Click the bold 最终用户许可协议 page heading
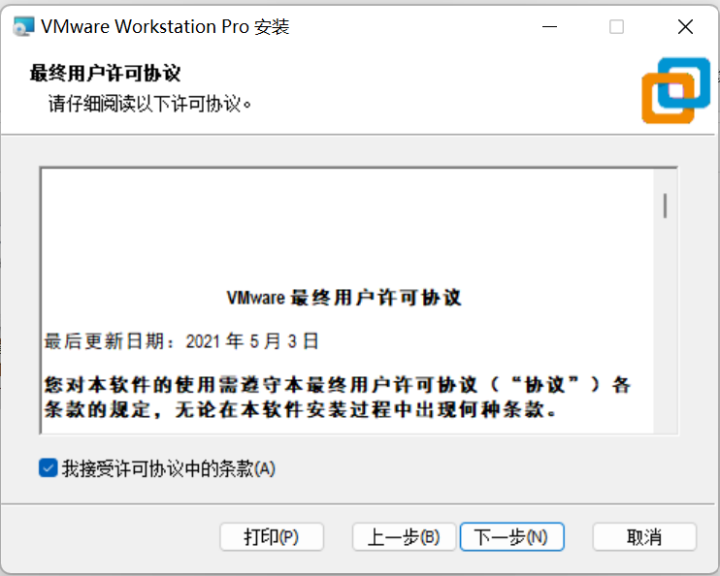This screenshot has width=720, height=576. [105, 73]
